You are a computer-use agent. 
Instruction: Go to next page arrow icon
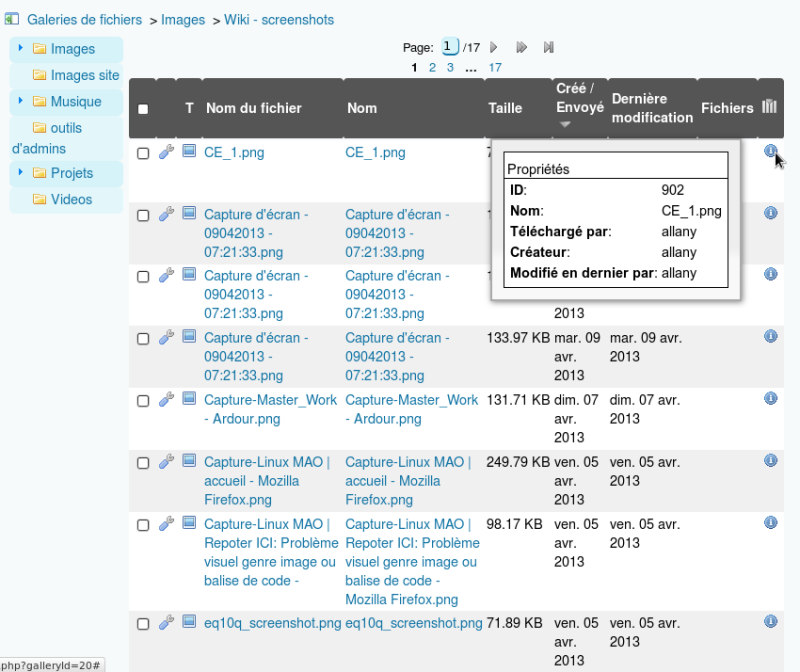pos(494,47)
